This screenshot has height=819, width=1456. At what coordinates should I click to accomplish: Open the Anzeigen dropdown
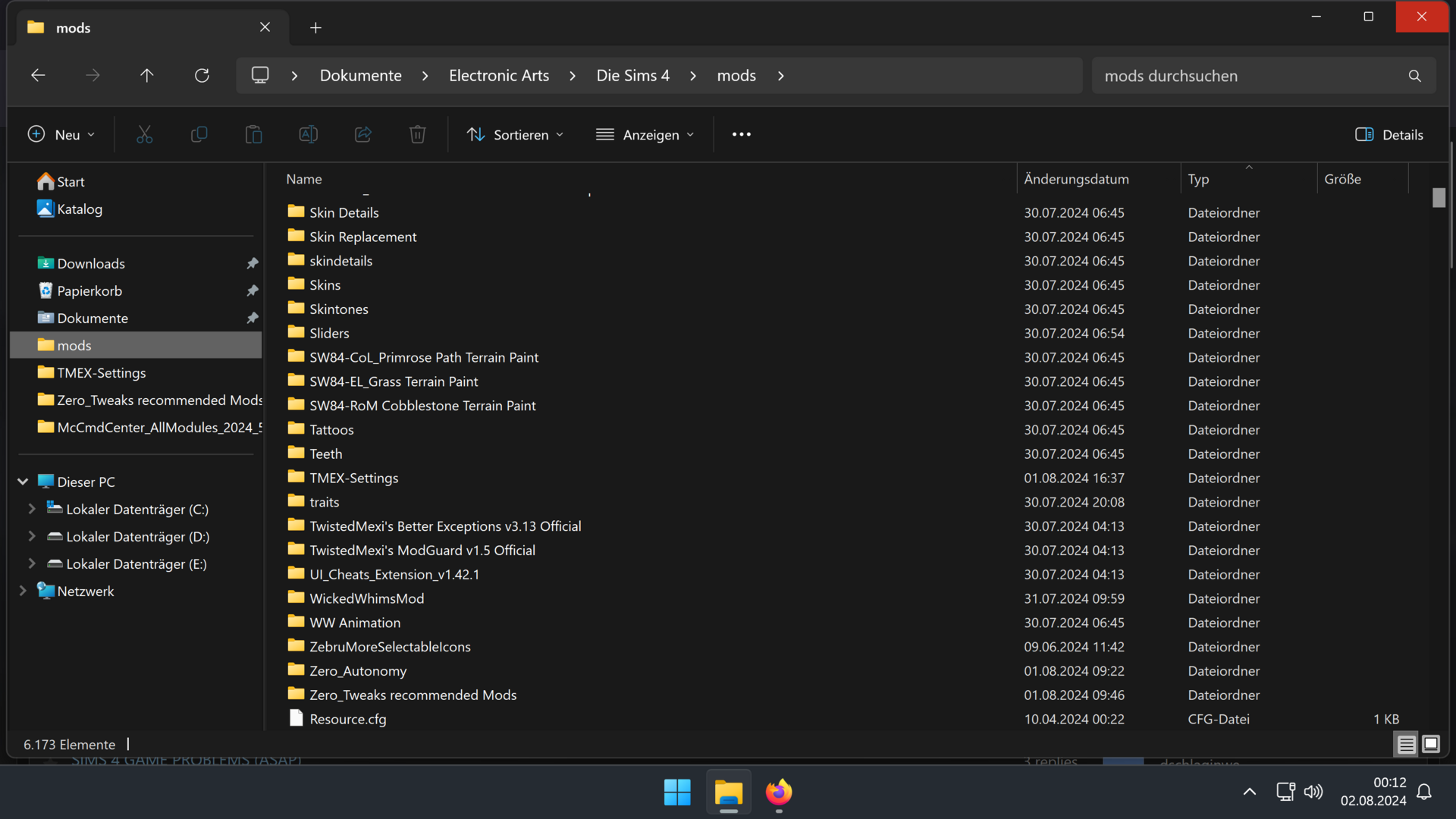point(645,135)
